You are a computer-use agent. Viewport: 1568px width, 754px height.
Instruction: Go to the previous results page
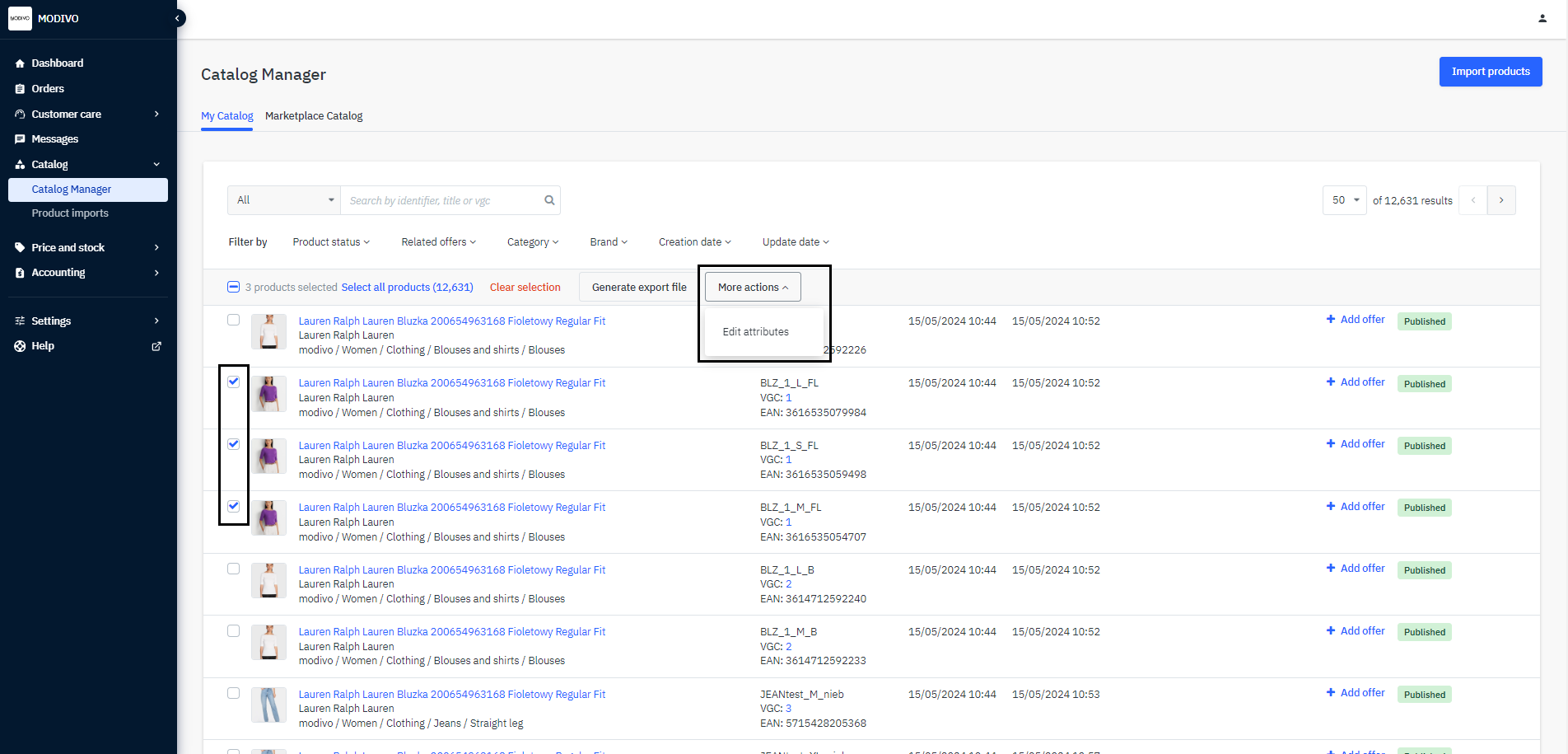[x=1473, y=200]
